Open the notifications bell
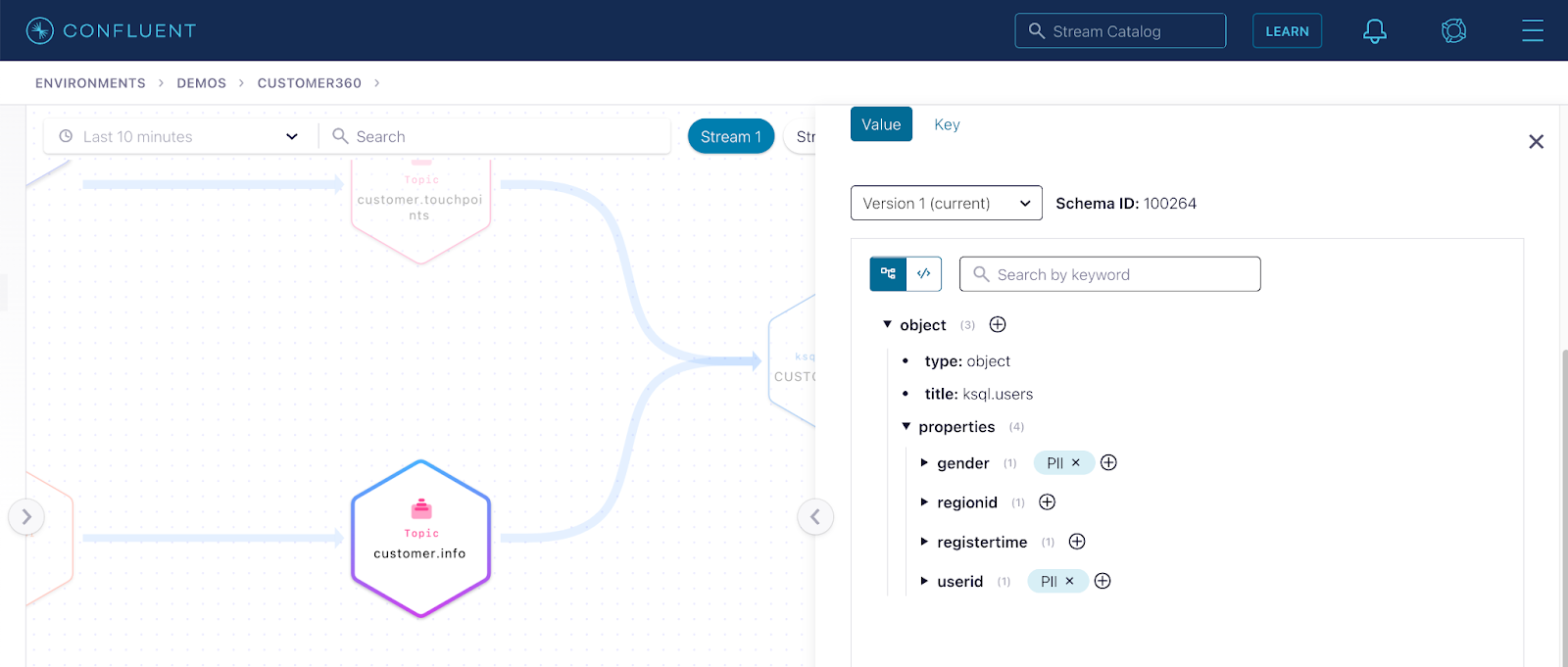The image size is (1568, 667). coord(1375,31)
